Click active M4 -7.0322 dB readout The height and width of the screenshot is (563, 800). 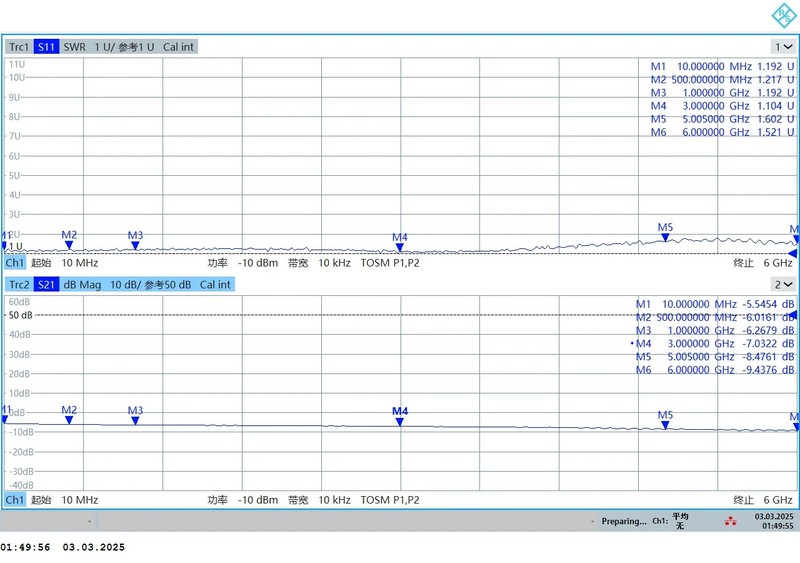[x=713, y=344]
